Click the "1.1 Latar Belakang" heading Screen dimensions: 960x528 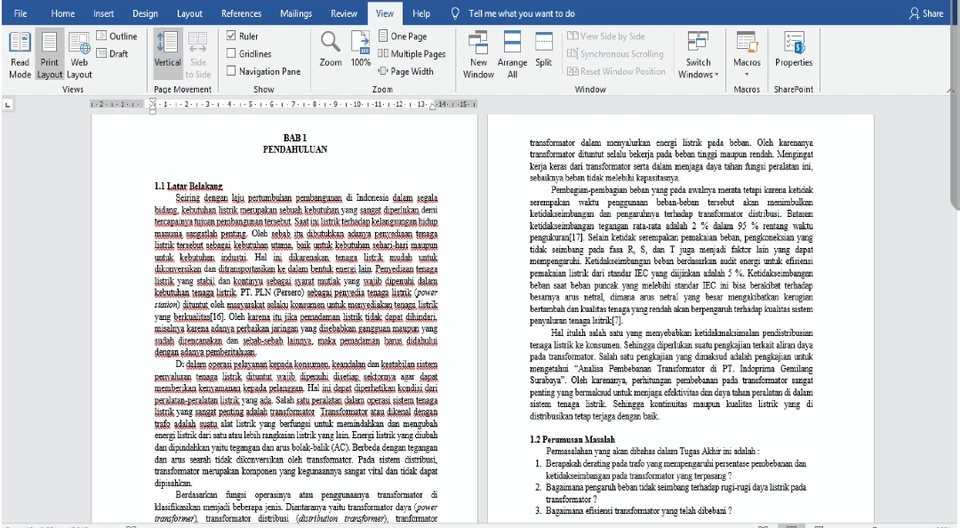189,186
